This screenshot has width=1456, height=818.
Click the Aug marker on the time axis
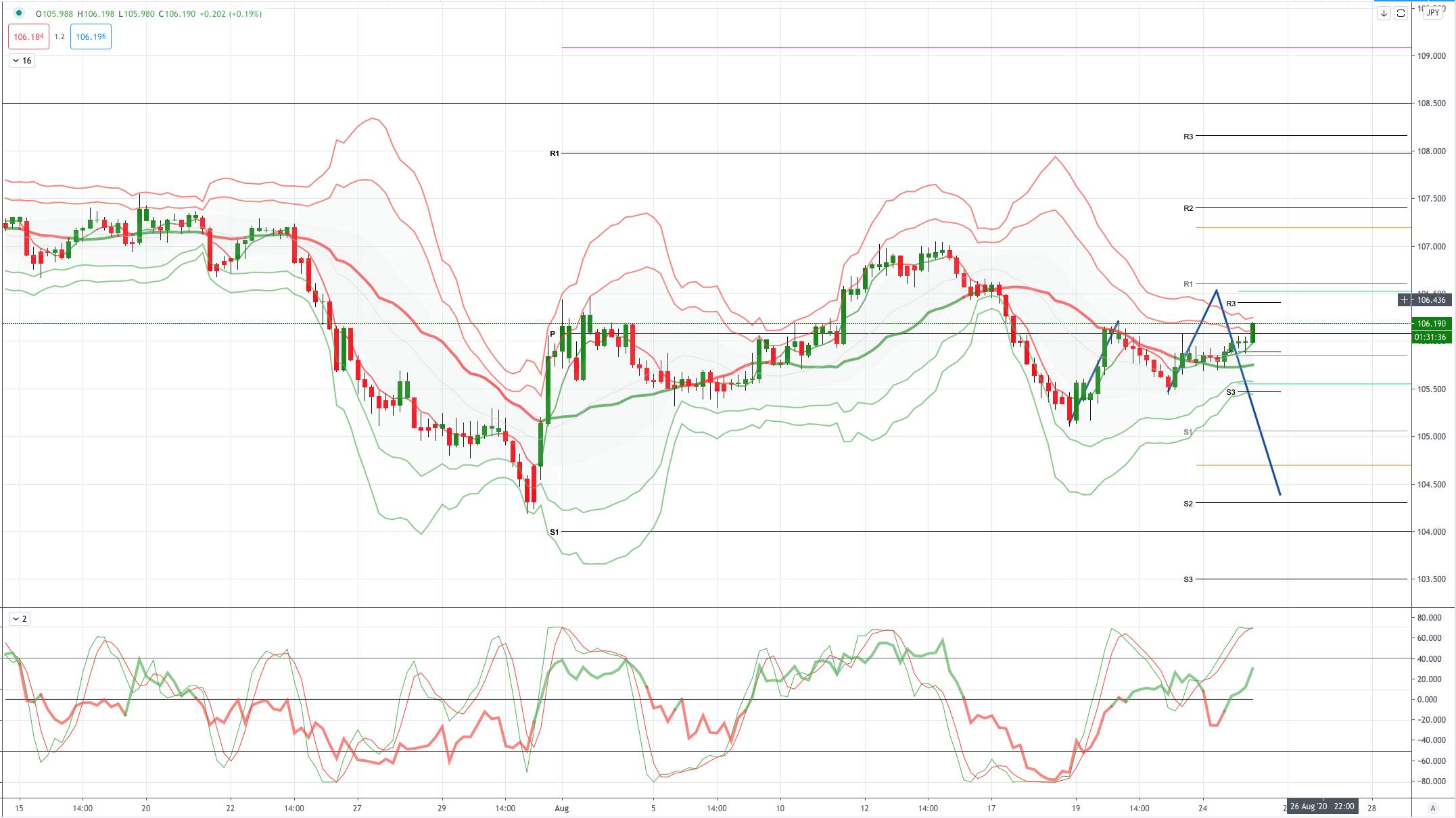coord(561,808)
